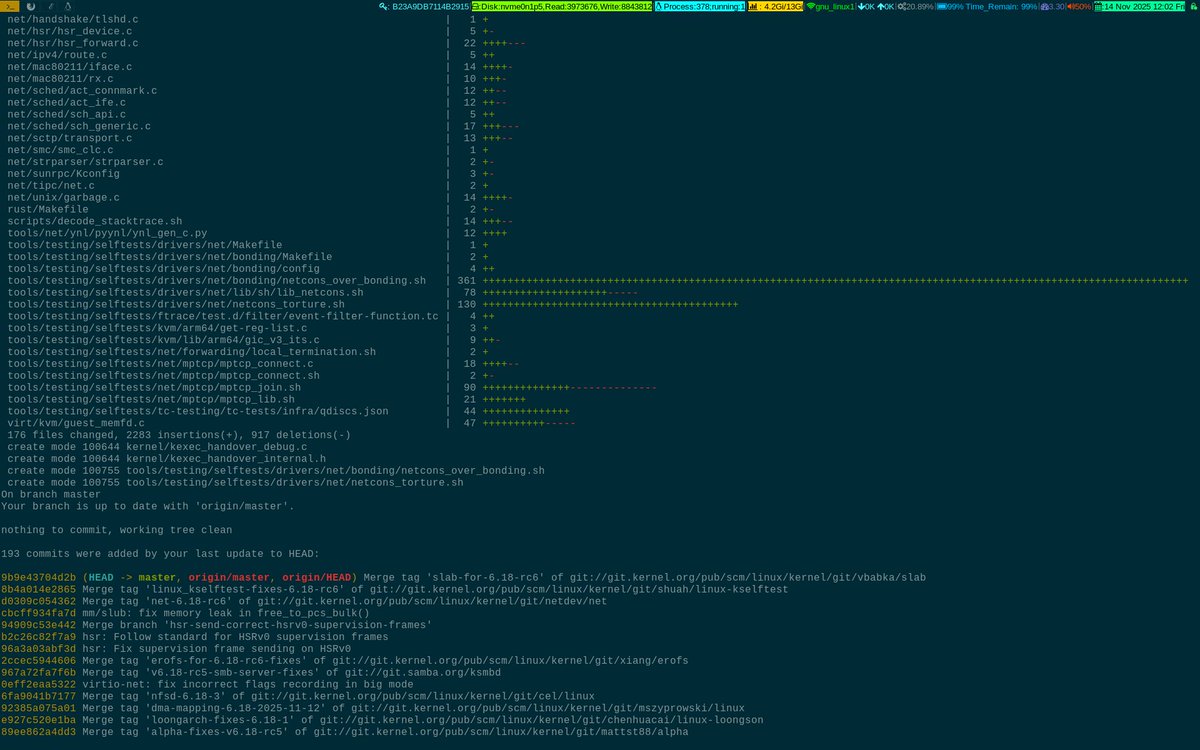The image size is (1200, 750).
Task: Click commit hash 2ccec5944606
Action: pos(40,660)
